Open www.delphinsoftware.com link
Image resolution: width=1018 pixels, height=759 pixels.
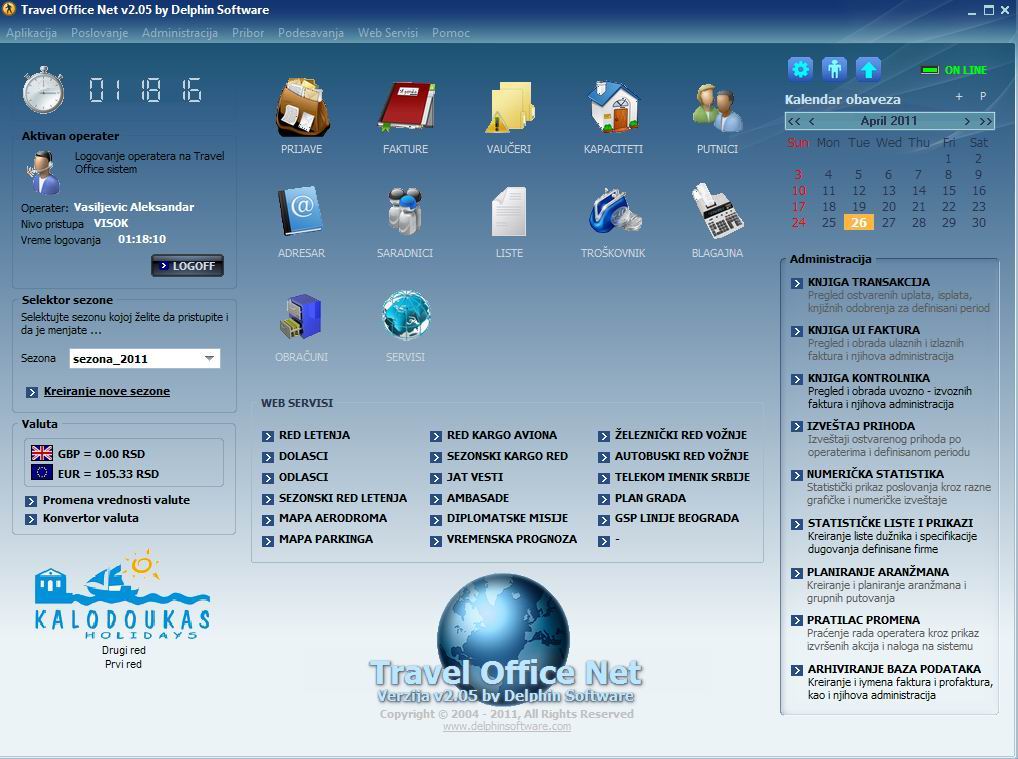click(x=507, y=727)
